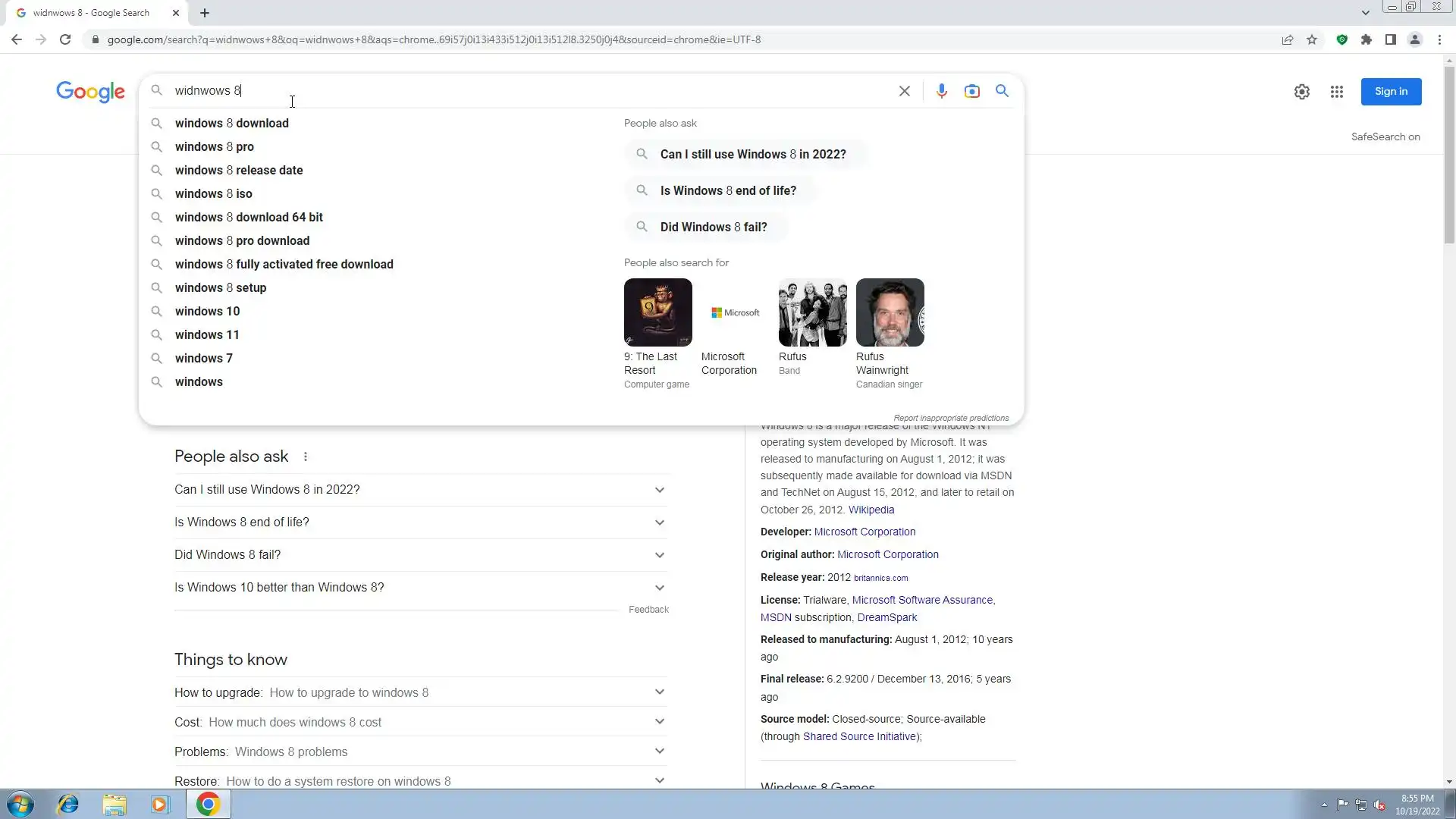Viewport: 1456px width, 819px height.
Task: Open the Wikipedia link in knowledge panel
Action: 871,510
